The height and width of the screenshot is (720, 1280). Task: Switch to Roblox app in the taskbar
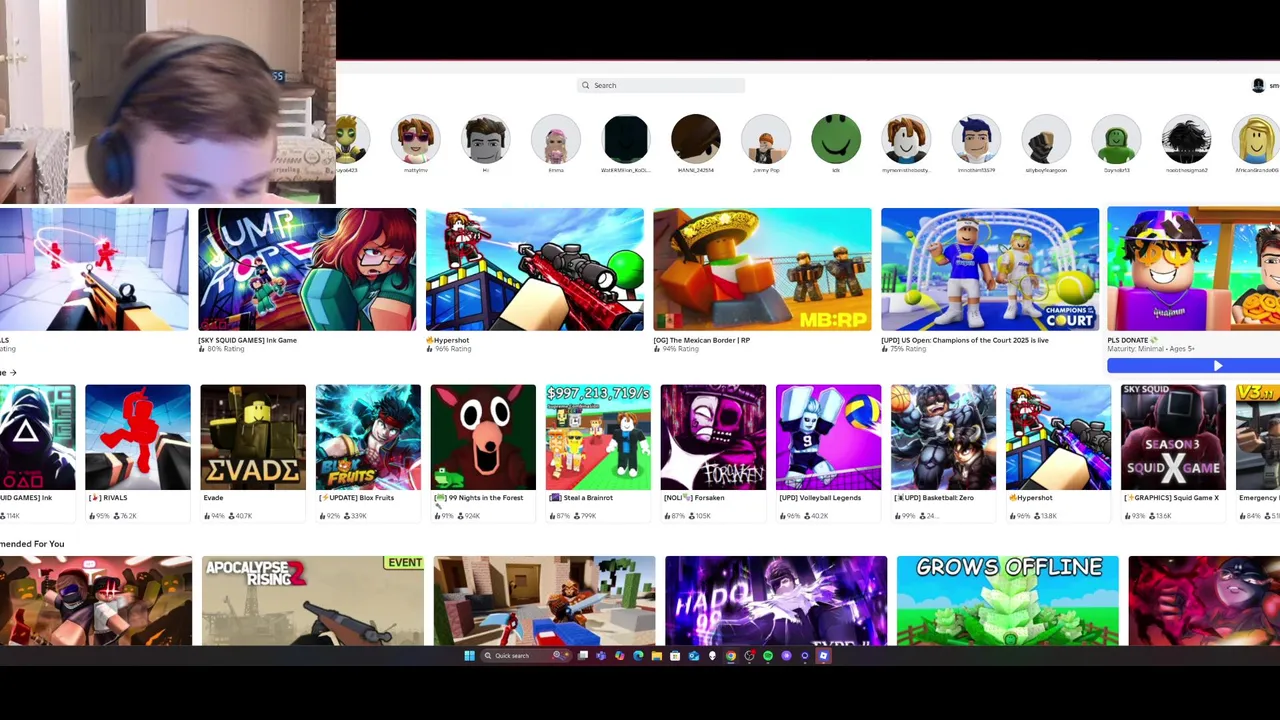823,656
